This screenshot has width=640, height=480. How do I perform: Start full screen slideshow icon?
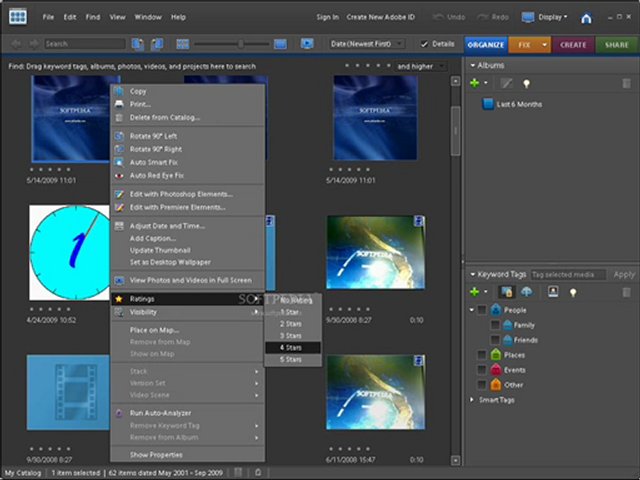pyautogui.click(x=307, y=43)
